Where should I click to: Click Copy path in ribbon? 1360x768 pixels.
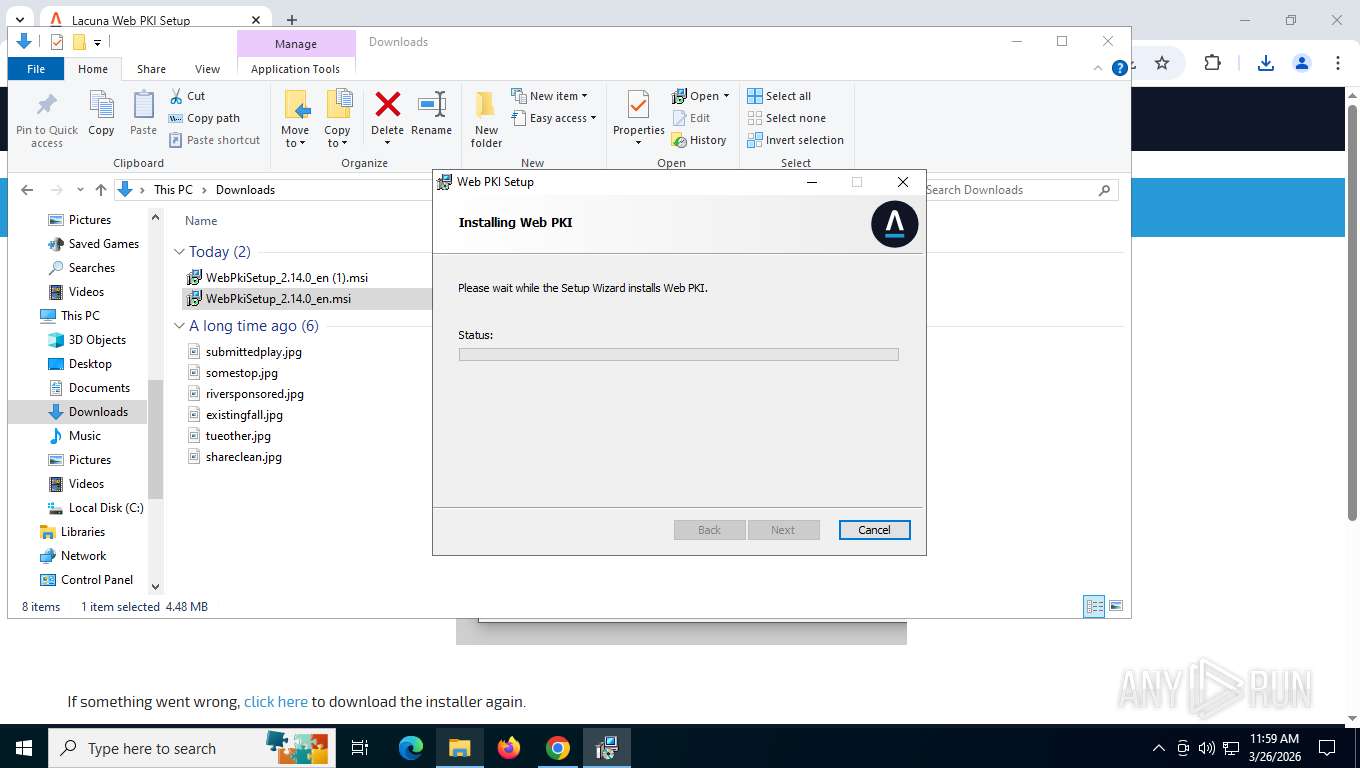pos(204,118)
